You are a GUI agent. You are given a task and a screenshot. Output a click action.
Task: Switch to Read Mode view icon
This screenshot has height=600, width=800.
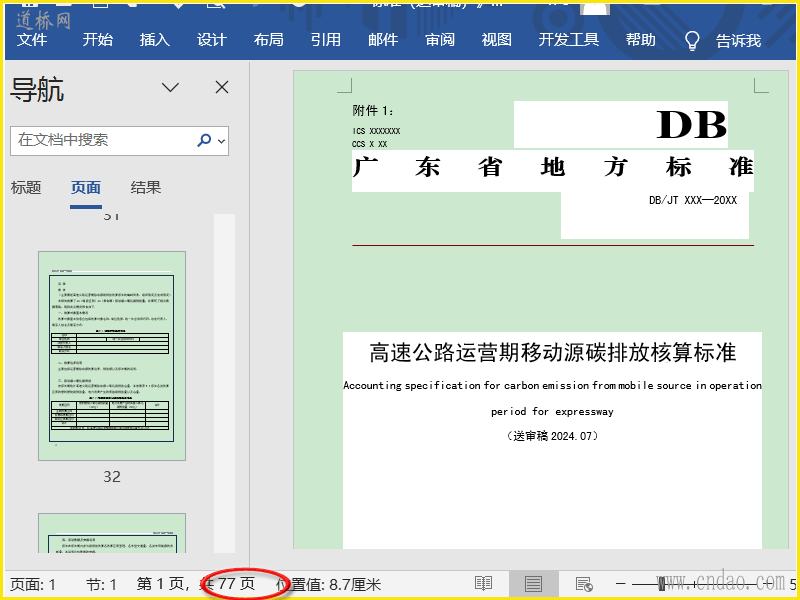pyautogui.click(x=483, y=583)
